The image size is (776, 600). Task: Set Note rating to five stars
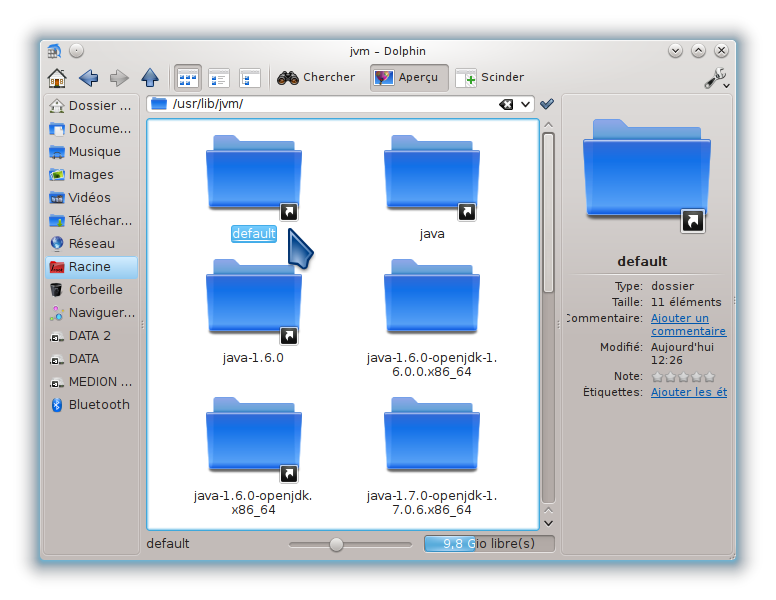[x=710, y=377]
